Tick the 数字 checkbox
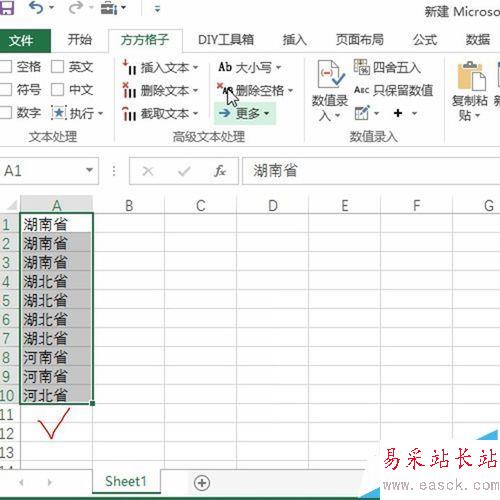Viewport: 500px width, 500px height. click(6, 113)
